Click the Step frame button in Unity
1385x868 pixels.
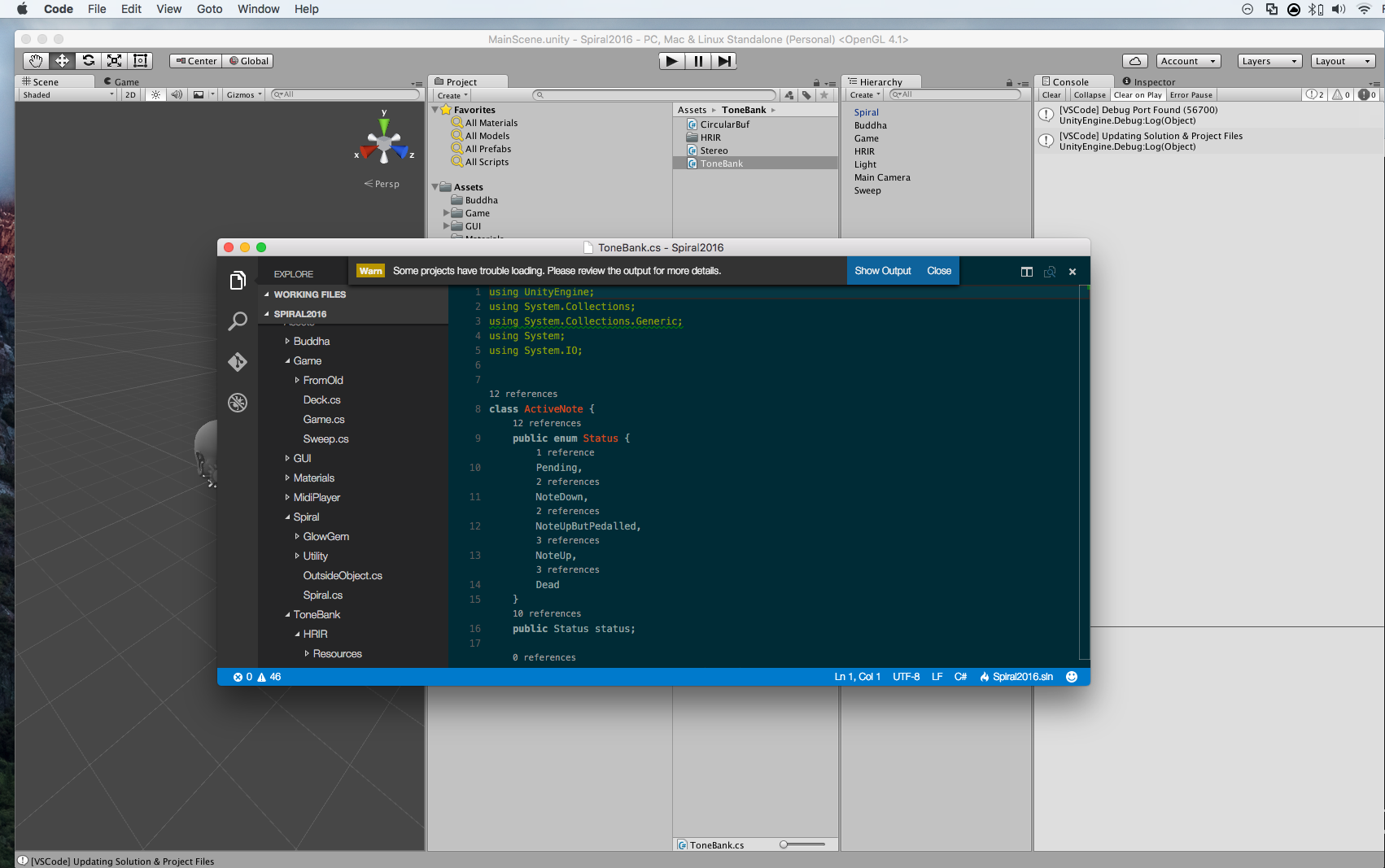(724, 61)
